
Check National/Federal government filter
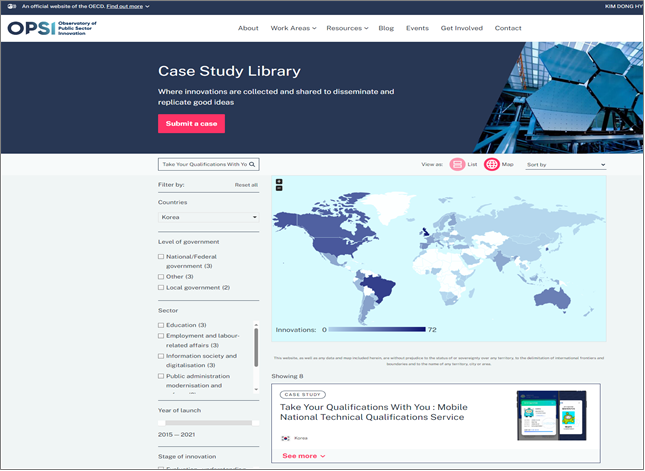(x=161, y=256)
